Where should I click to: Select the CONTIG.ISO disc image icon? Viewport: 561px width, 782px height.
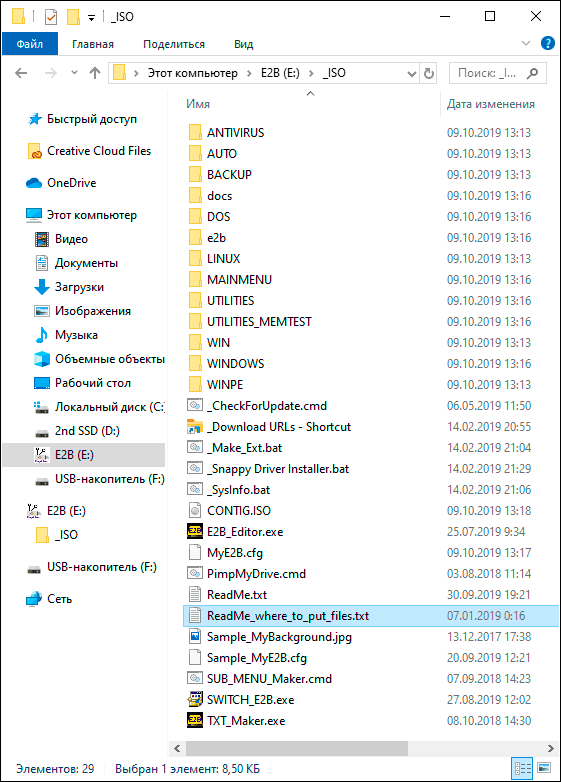click(x=195, y=510)
